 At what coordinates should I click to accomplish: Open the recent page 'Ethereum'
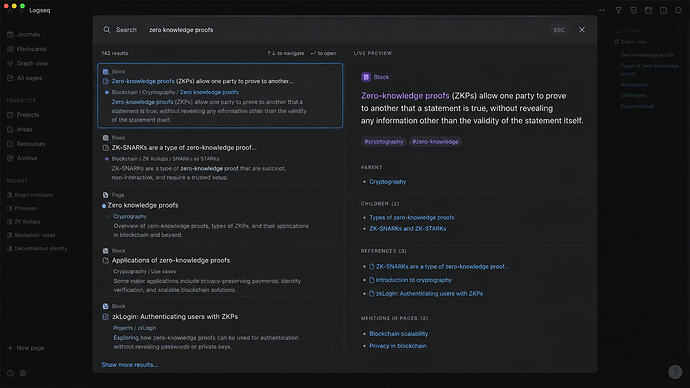tap(22, 208)
